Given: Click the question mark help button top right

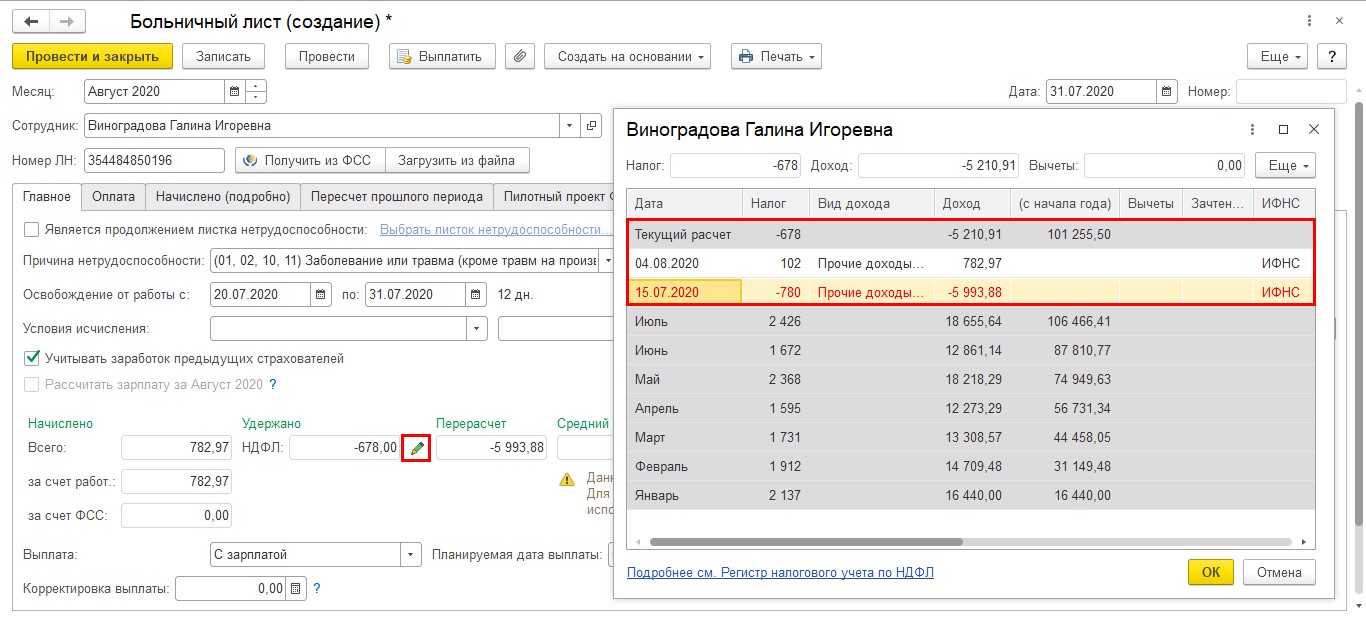Looking at the screenshot, I should tap(1331, 56).
